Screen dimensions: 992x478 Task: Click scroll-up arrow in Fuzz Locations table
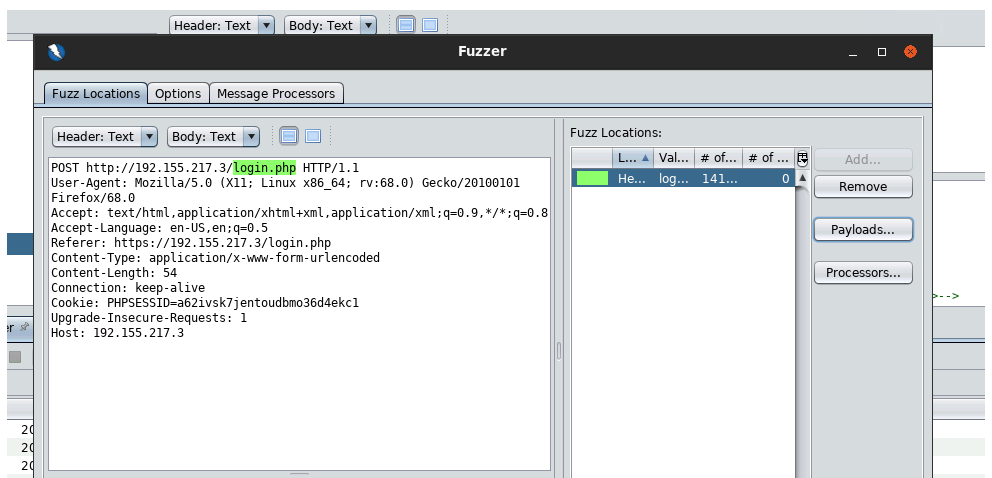[802, 178]
